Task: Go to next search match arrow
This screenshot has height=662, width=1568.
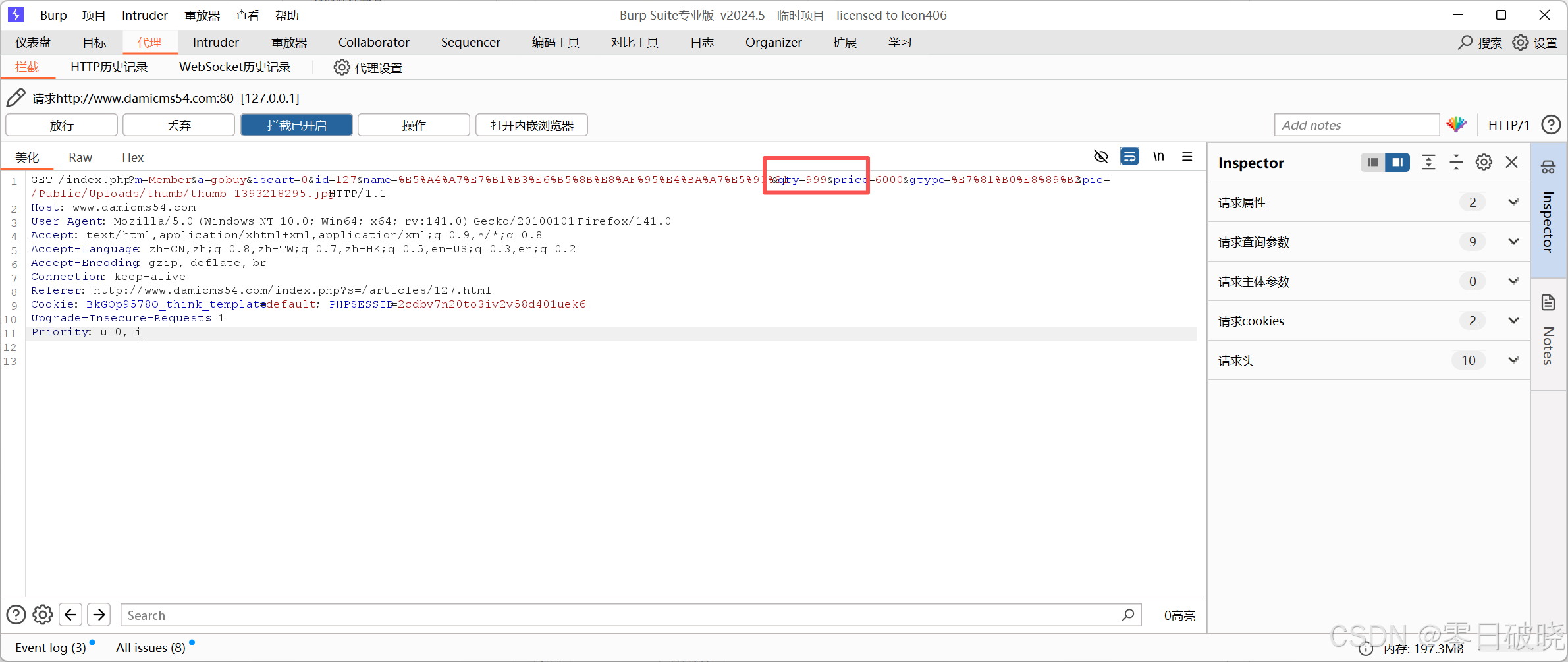Action: (x=99, y=615)
